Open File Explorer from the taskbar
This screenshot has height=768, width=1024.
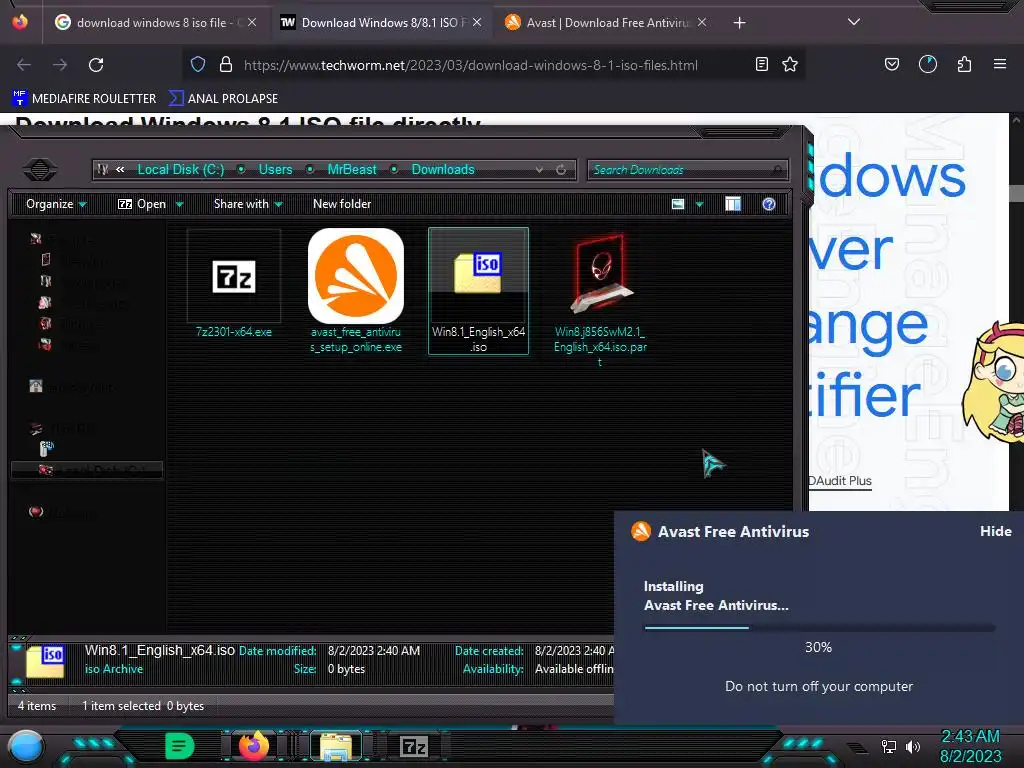(336, 746)
